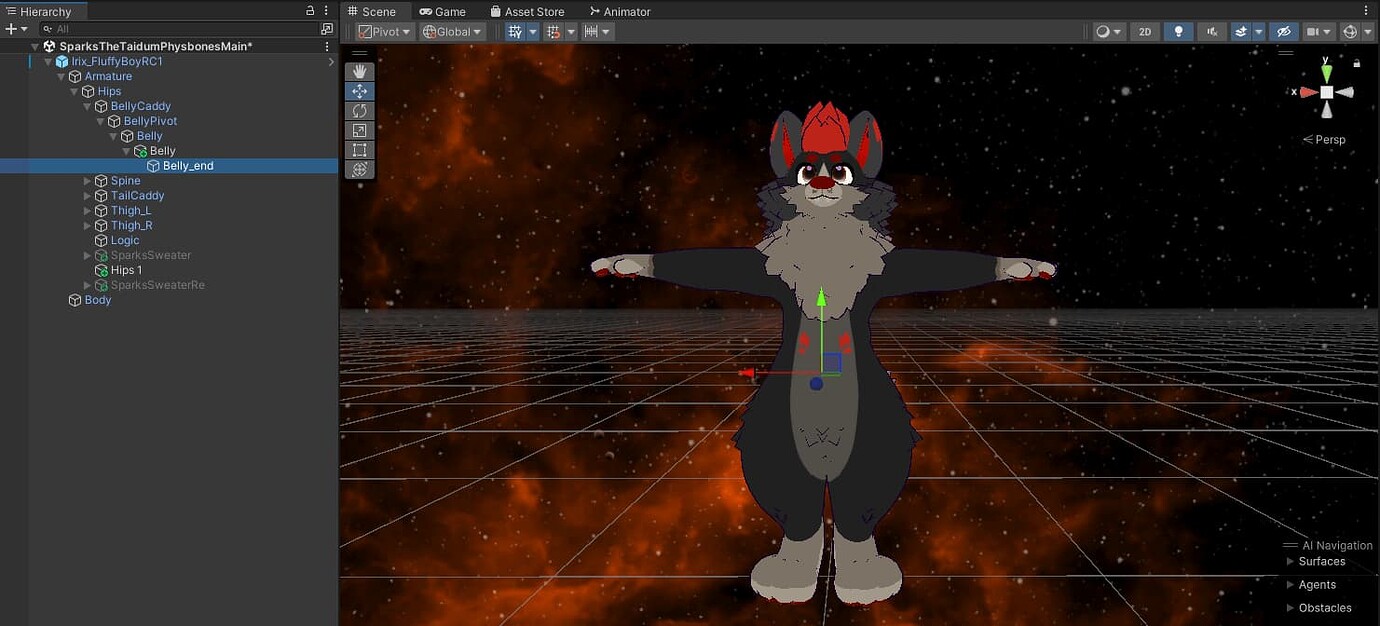The height and width of the screenshot is (626, 1380).
Task: Collapse the SparksTheTaidumPhysbonesMain scene
Action: pyautogui.click(x=35, y=46)
